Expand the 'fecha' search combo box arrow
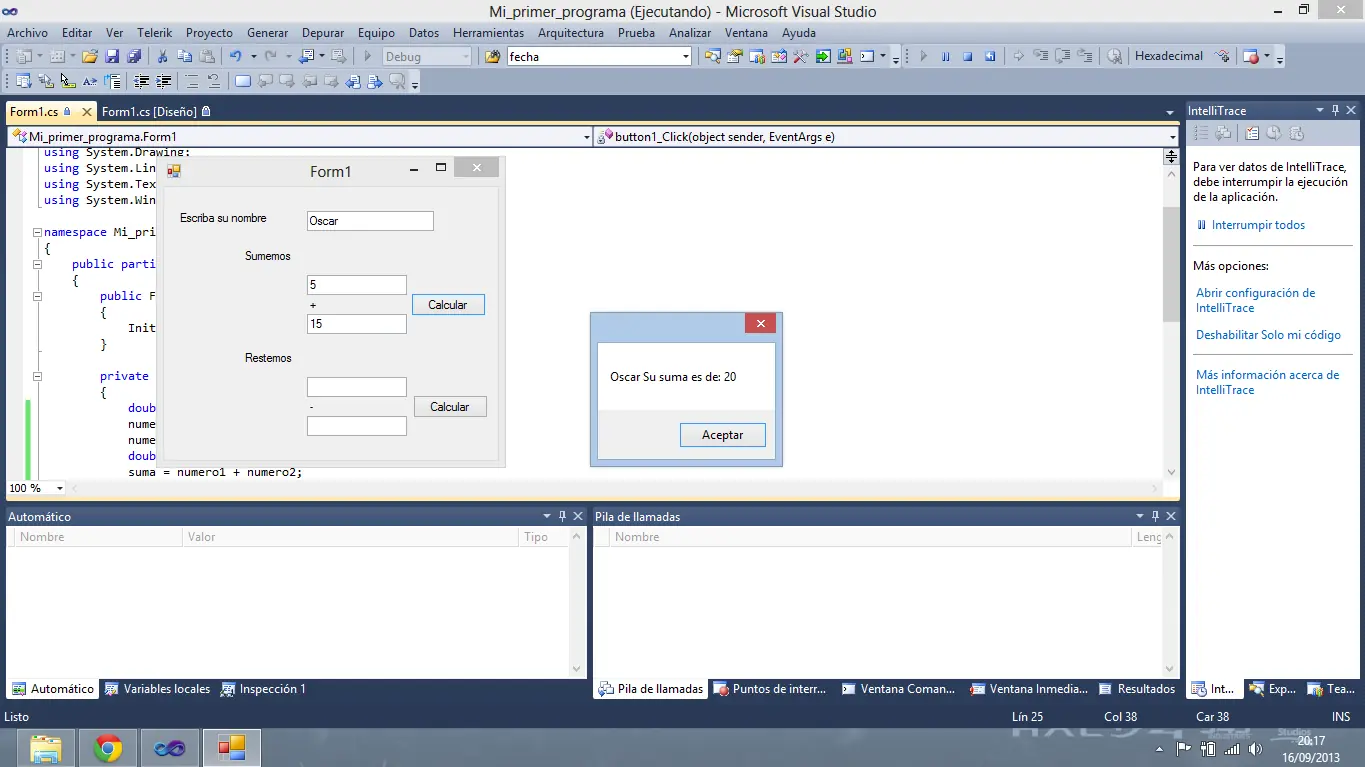The width and height of the screenshot is (1365, 767). [686, 57]
